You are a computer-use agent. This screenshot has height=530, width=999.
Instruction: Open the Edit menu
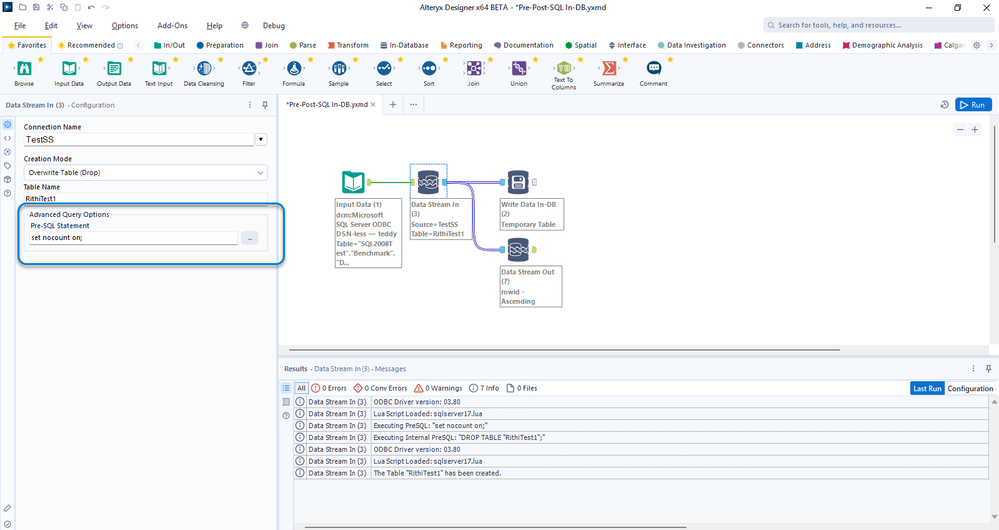point(51,25)
